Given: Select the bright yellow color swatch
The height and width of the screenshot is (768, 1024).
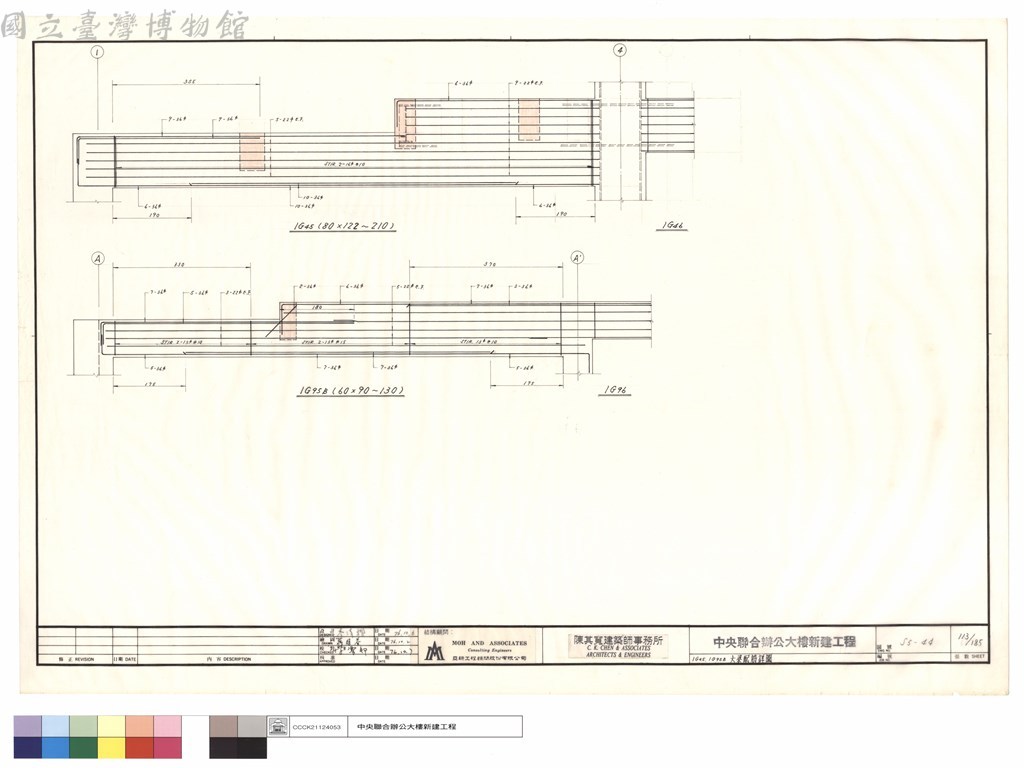Looking at the screenshot, I should tap(112, 748).
